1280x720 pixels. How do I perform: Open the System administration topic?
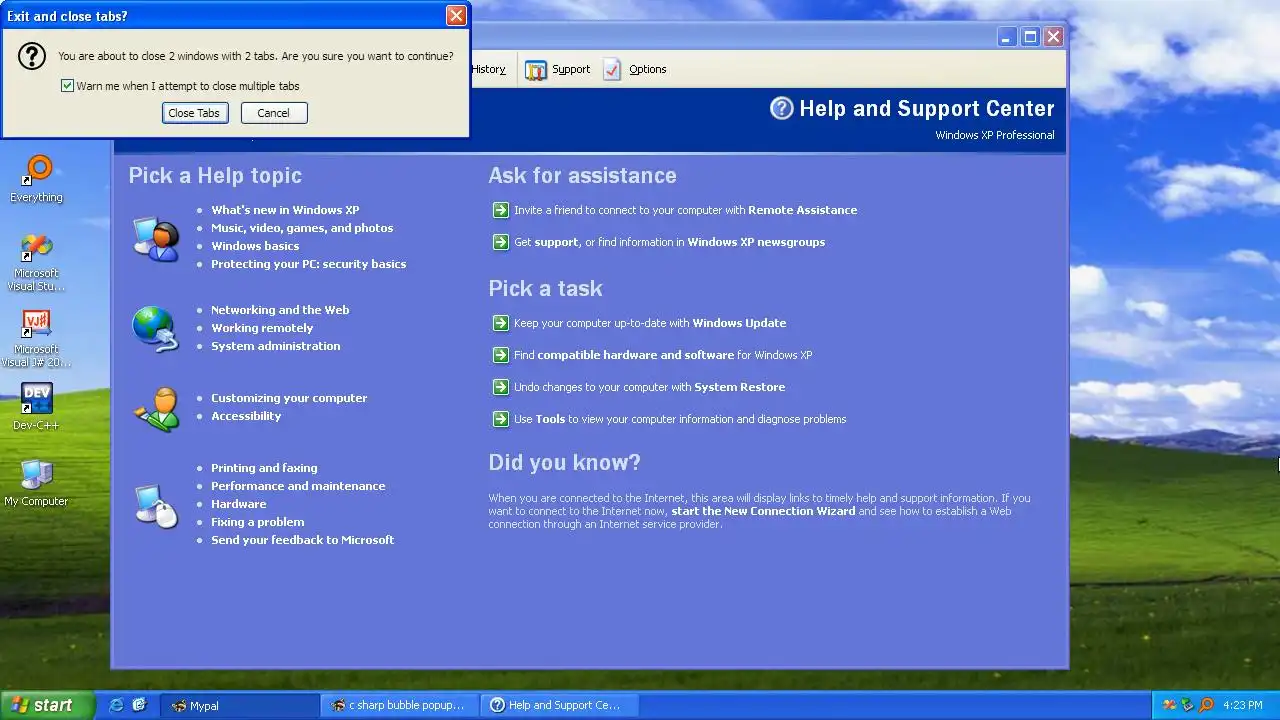tap(275, 346)
